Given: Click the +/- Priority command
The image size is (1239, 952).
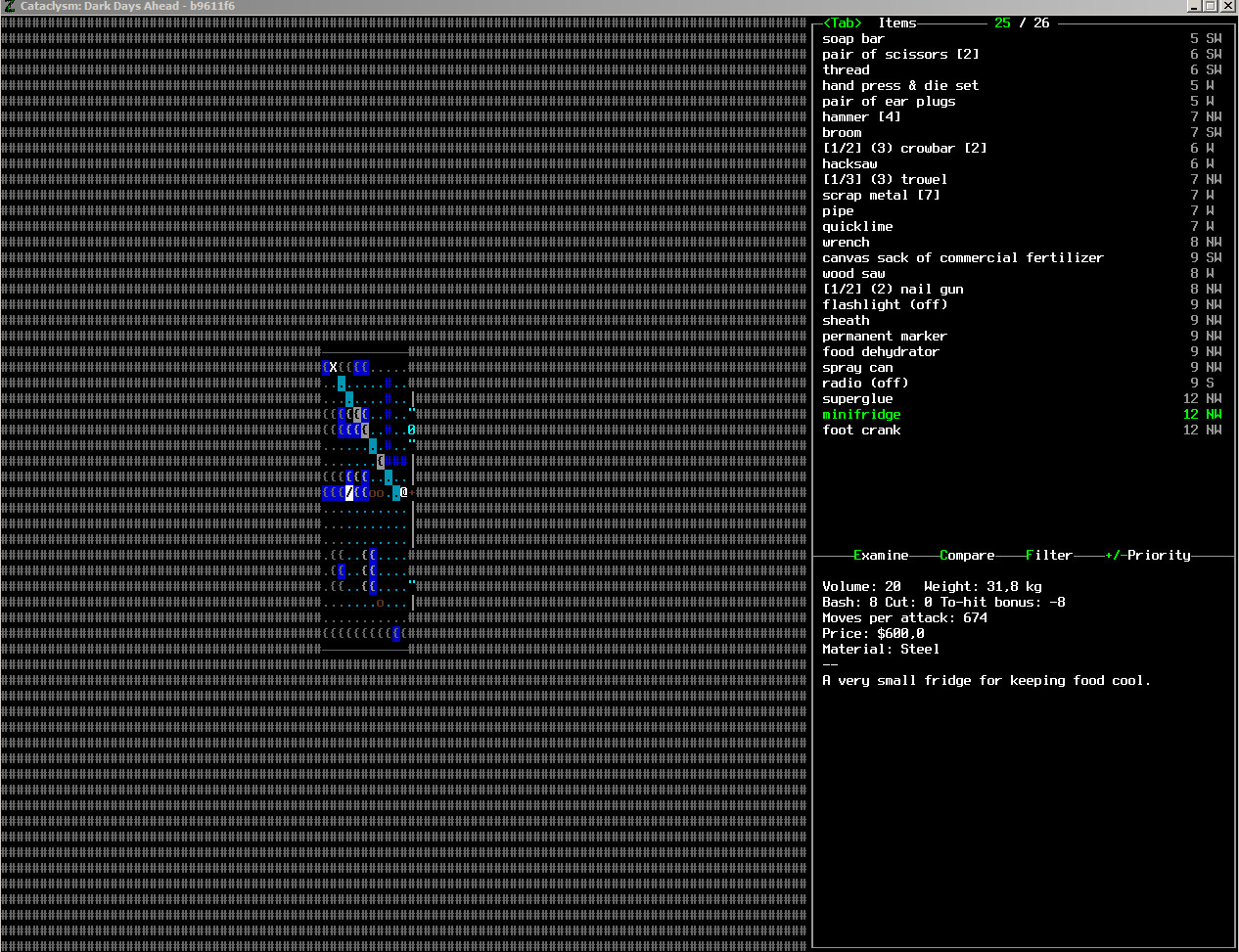Looking at the screenshot, I should pos(1148,556).
